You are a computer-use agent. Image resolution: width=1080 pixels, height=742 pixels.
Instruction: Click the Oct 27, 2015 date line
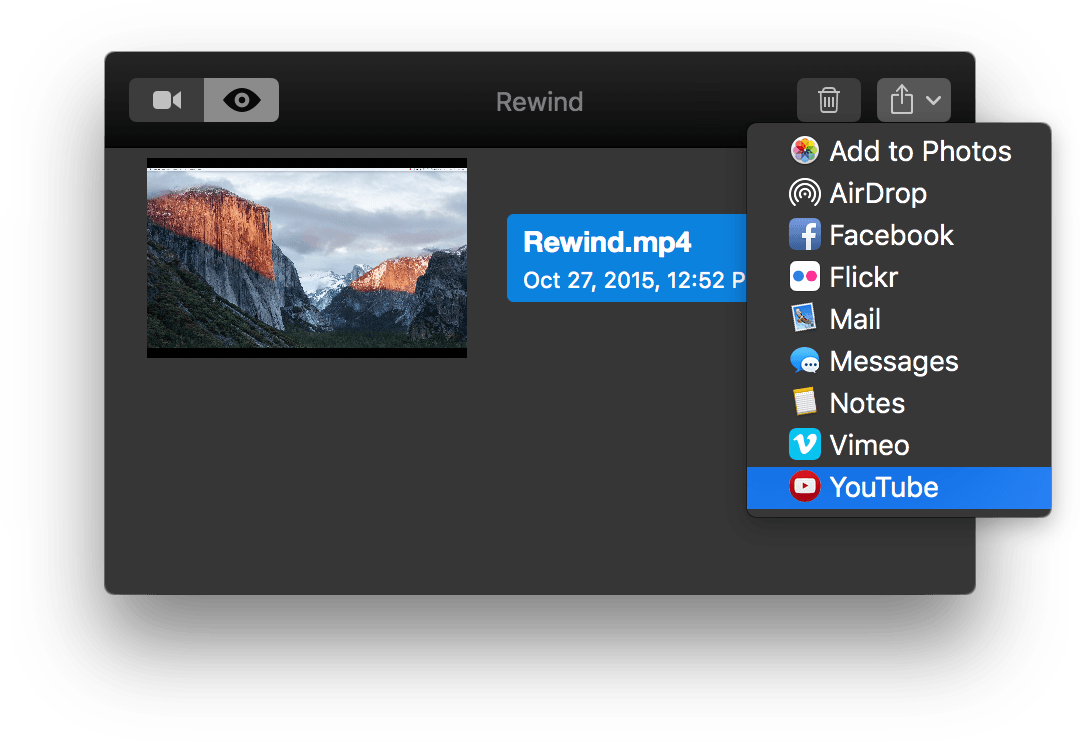(x=634, y=280)
